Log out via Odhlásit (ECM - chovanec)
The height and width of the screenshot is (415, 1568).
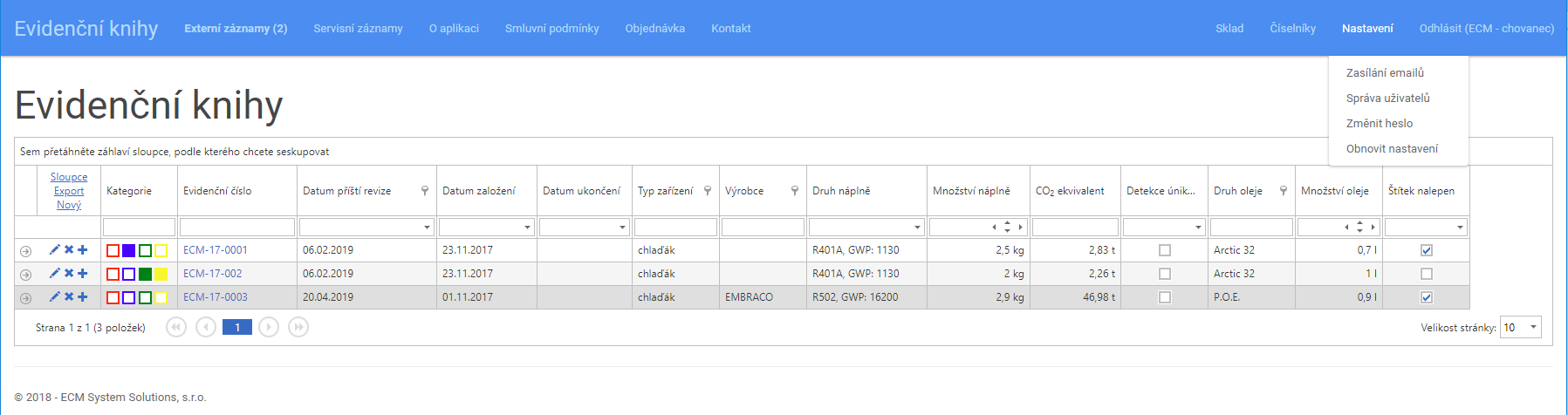pos(1487,28)
